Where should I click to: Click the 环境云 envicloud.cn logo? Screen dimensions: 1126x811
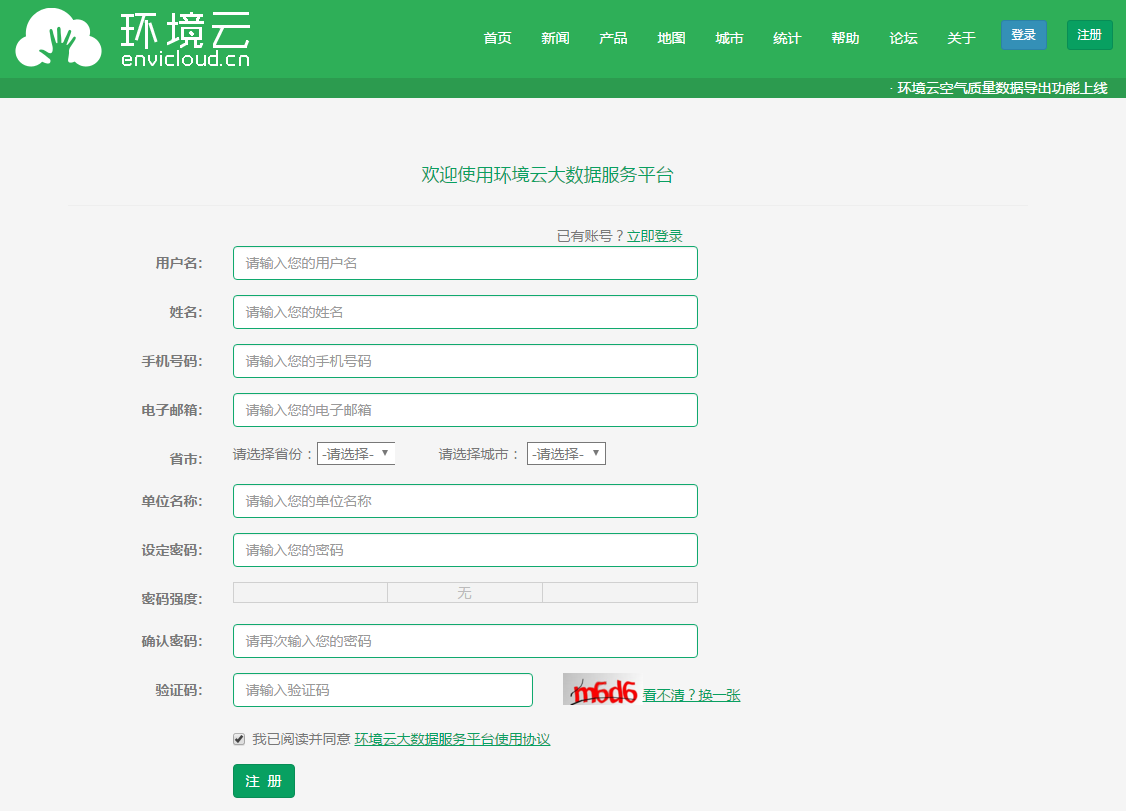(x=133, y=38)
